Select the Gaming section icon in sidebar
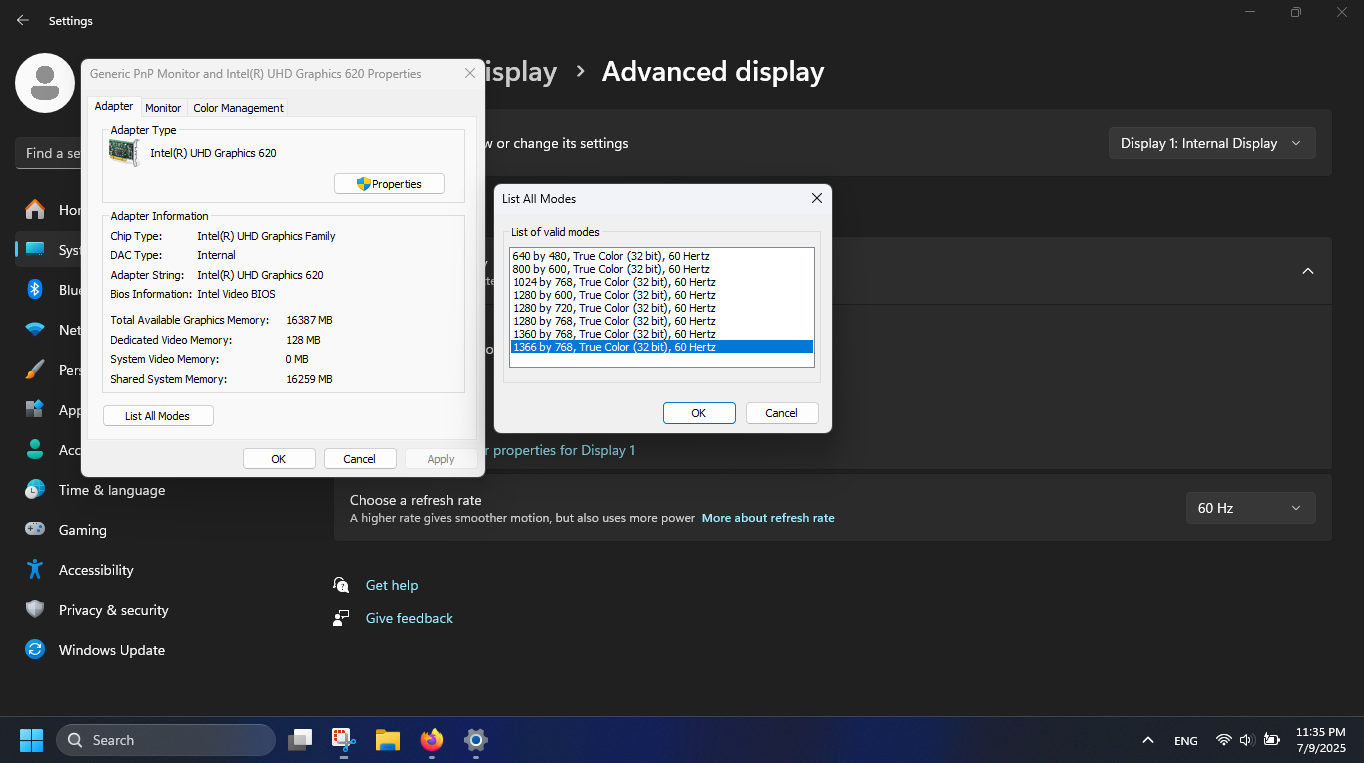 click(x=35, y=530)
